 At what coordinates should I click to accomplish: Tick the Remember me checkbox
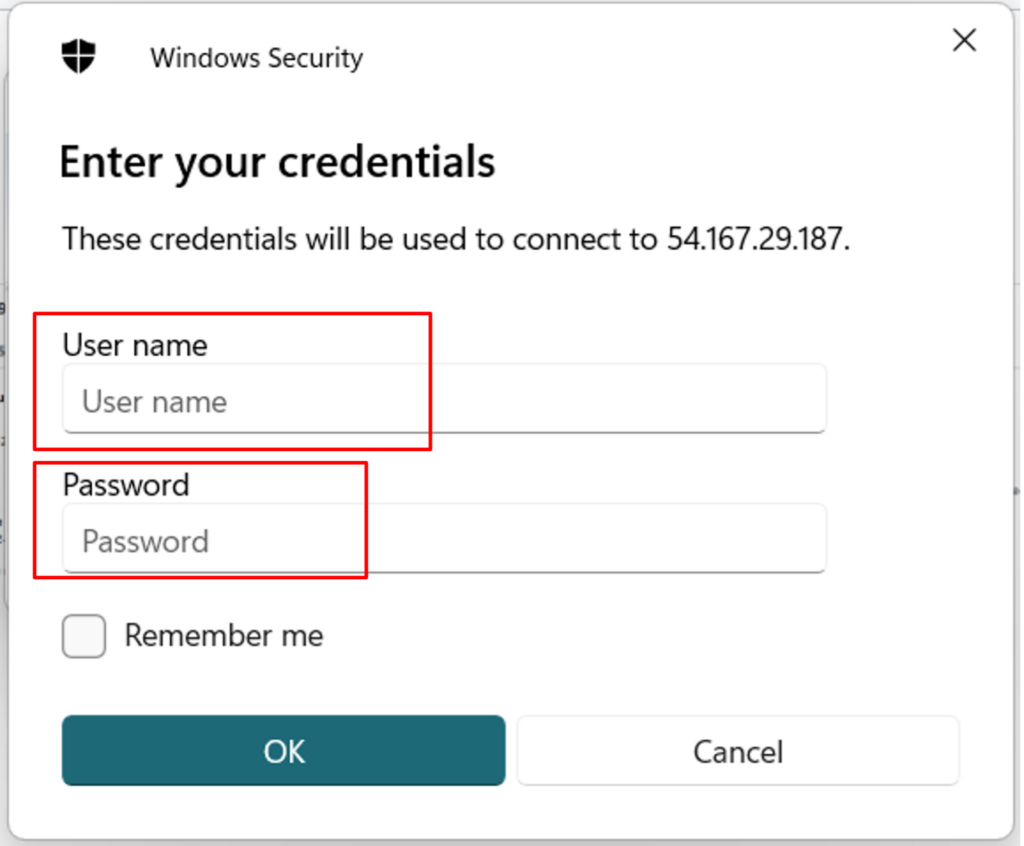(84, 636)
